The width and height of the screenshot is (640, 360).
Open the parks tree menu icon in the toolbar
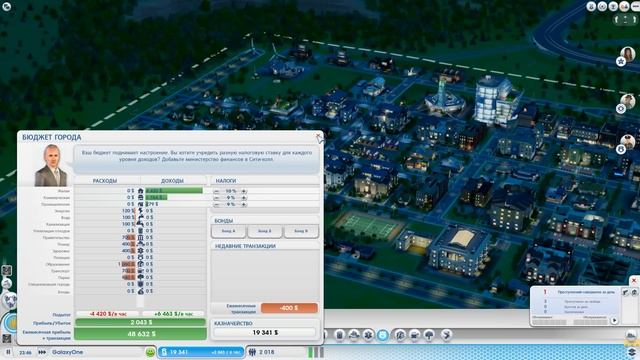pos(429,335)
